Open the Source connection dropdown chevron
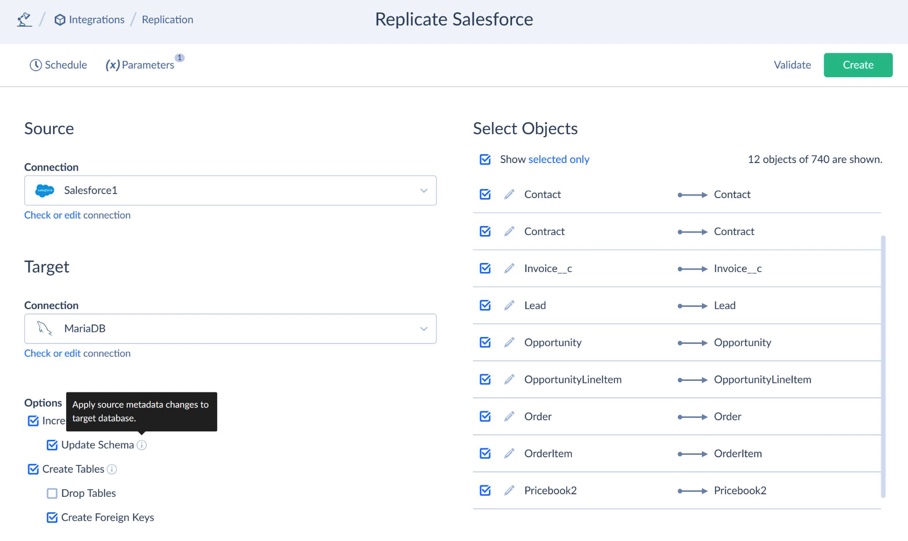908x541 pixels. click(423, 191)
